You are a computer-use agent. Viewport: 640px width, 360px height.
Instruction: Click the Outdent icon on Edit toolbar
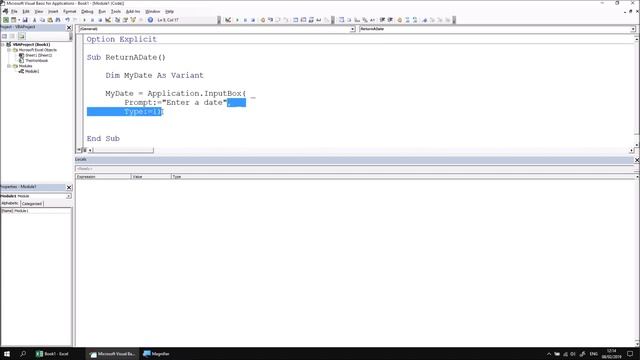click(390, 20)
